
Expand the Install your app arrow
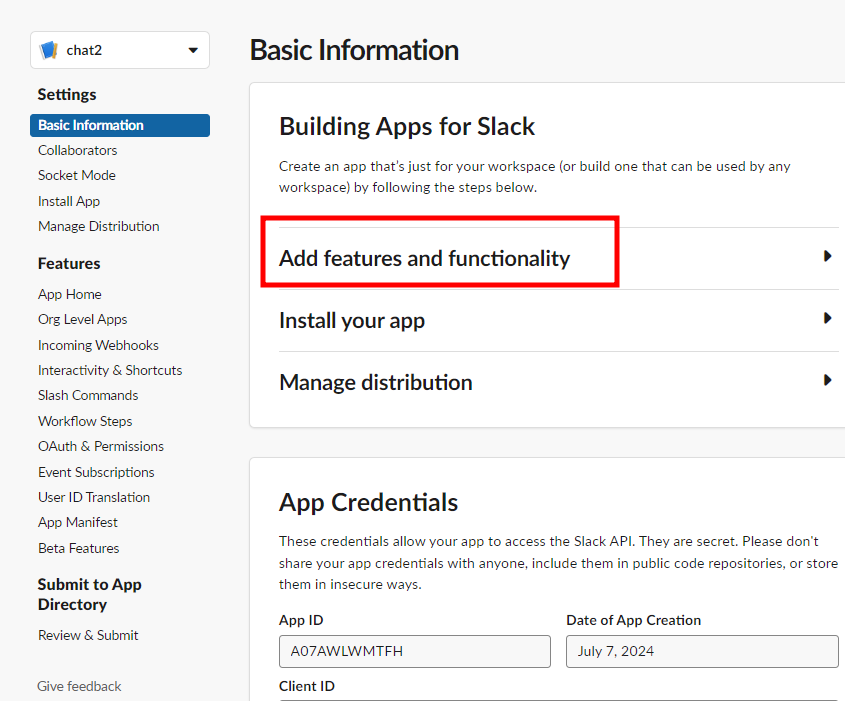[x=827, y=318]
